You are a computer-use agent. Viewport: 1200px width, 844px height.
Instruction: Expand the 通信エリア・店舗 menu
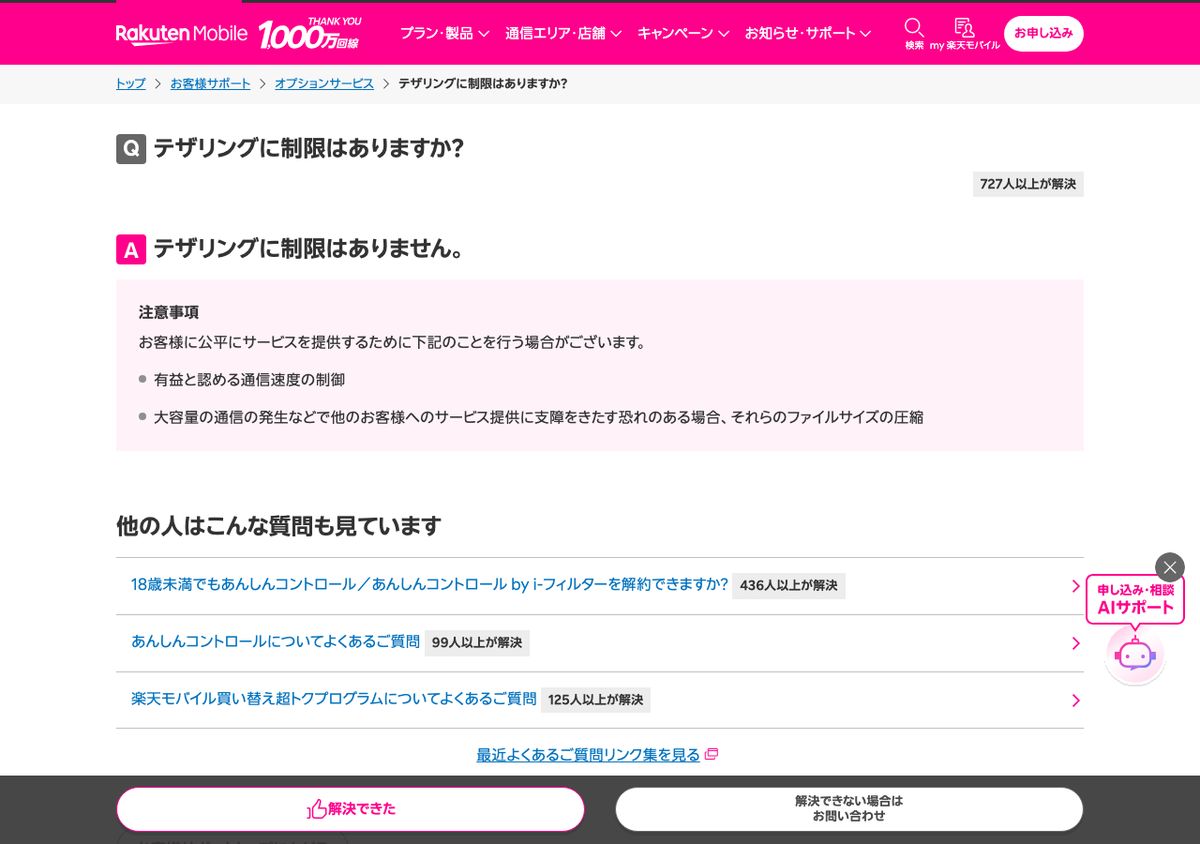(563, 33)
